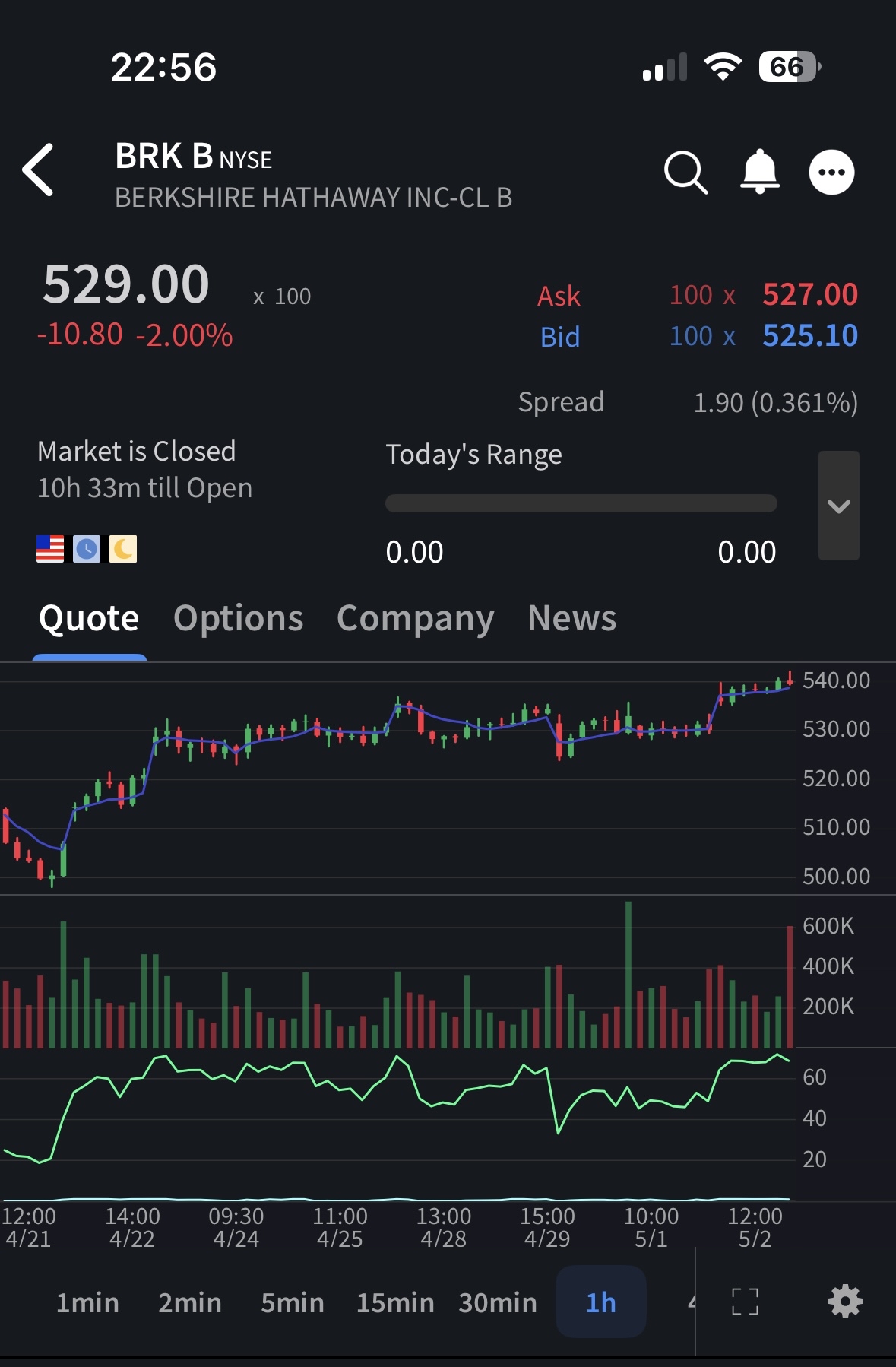The image size is (896, 1367).
Task: Tap the Market is Closed status
Action: tap(137, 451)
